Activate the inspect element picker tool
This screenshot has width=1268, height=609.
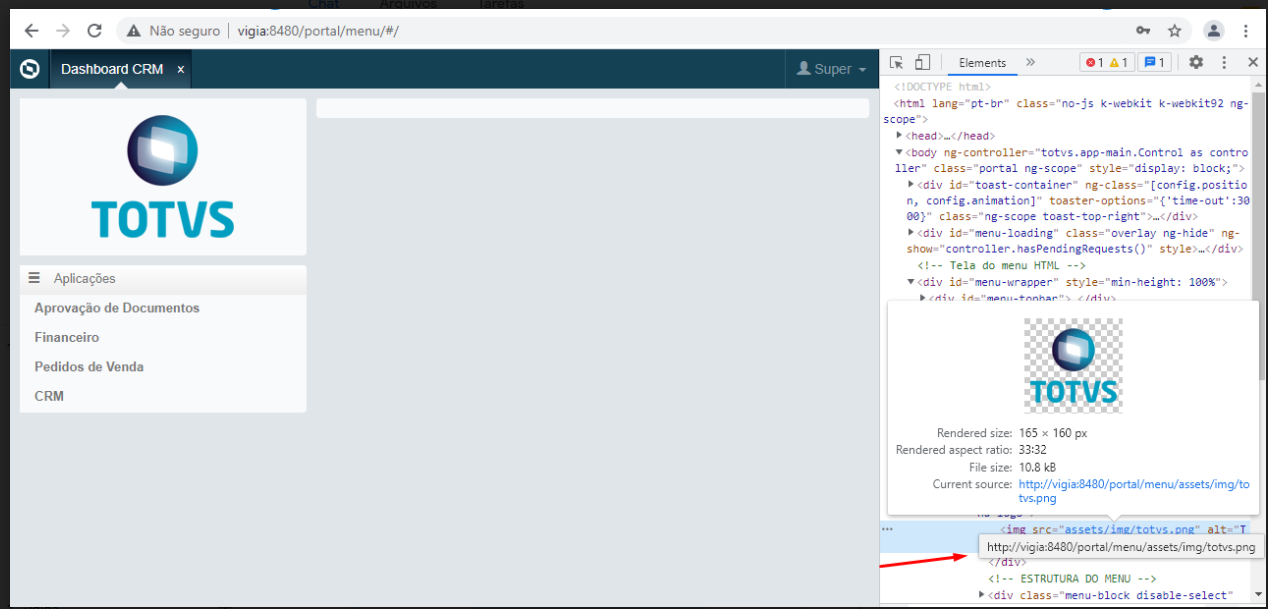pos(897,63)
